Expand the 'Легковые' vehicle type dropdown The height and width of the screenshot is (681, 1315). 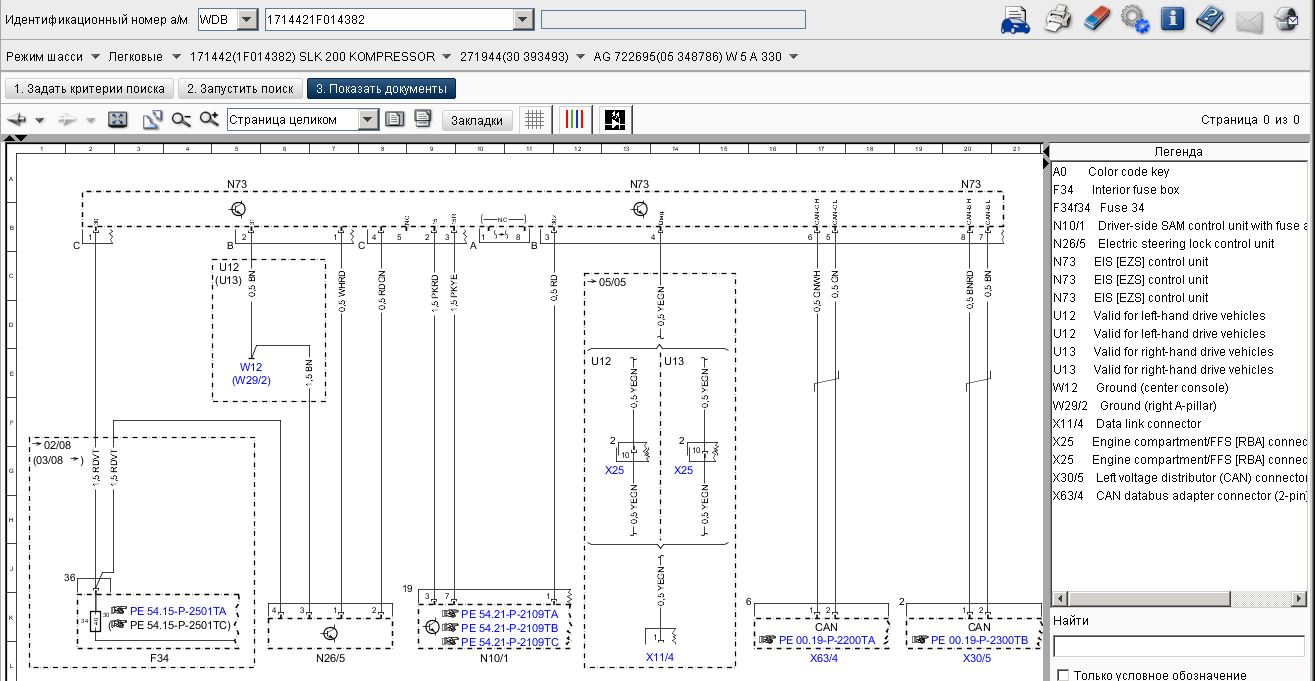tap(176, 57)
